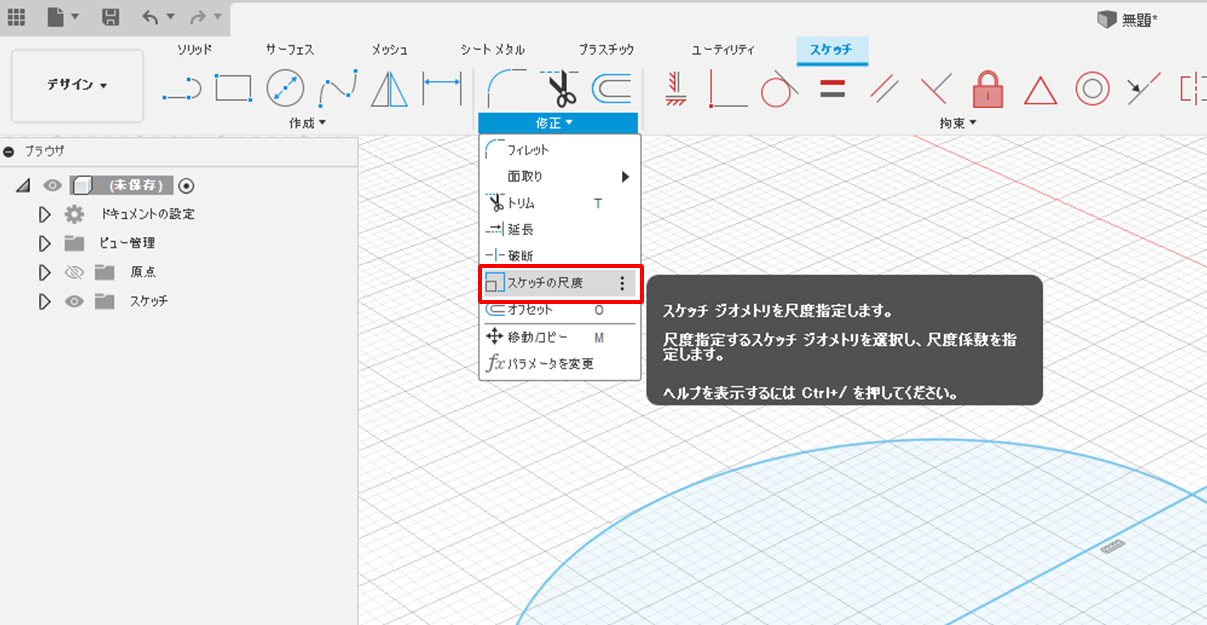Choose 延長 from the 修正 menu
Screen dimensions: 1207x625
pos(559,229)
